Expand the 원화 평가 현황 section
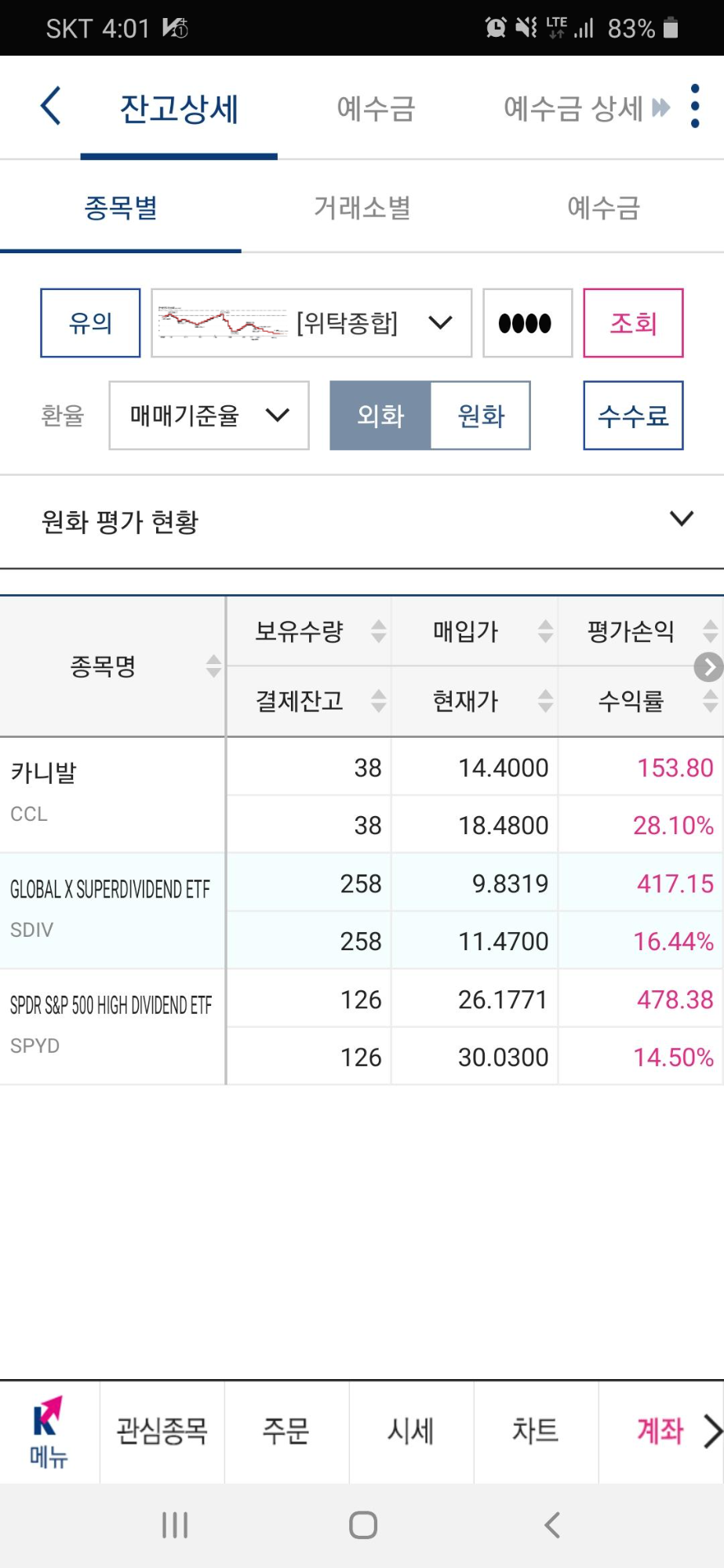Screen dimensions: 724x1568 (362, 521)
